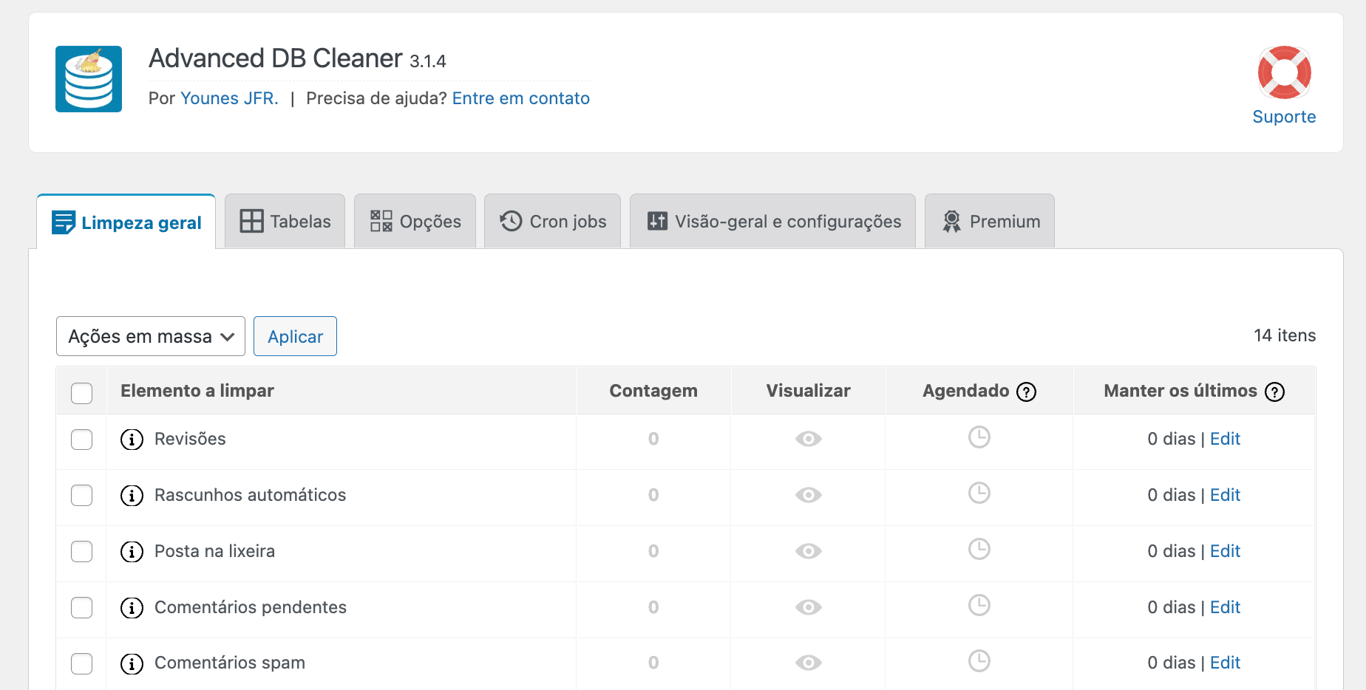This screenshot has width=1366, height=690.
Task: Open the help icon next to Agendado
Action: [1026, 392]
